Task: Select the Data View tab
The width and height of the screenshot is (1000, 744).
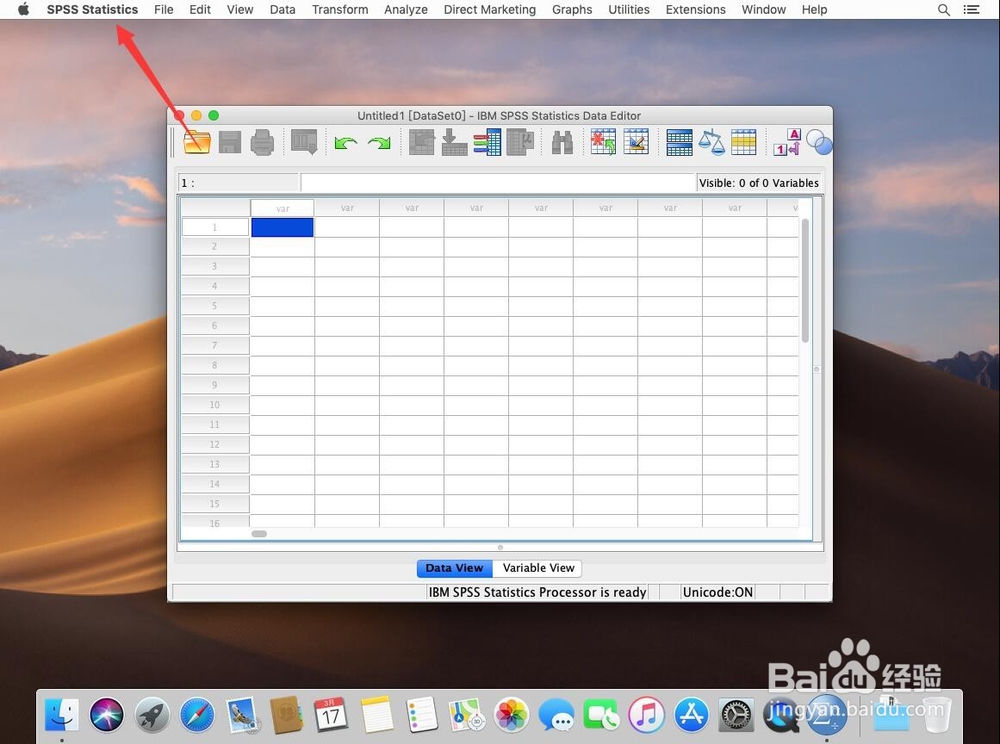Action: (x=454, y=568)
